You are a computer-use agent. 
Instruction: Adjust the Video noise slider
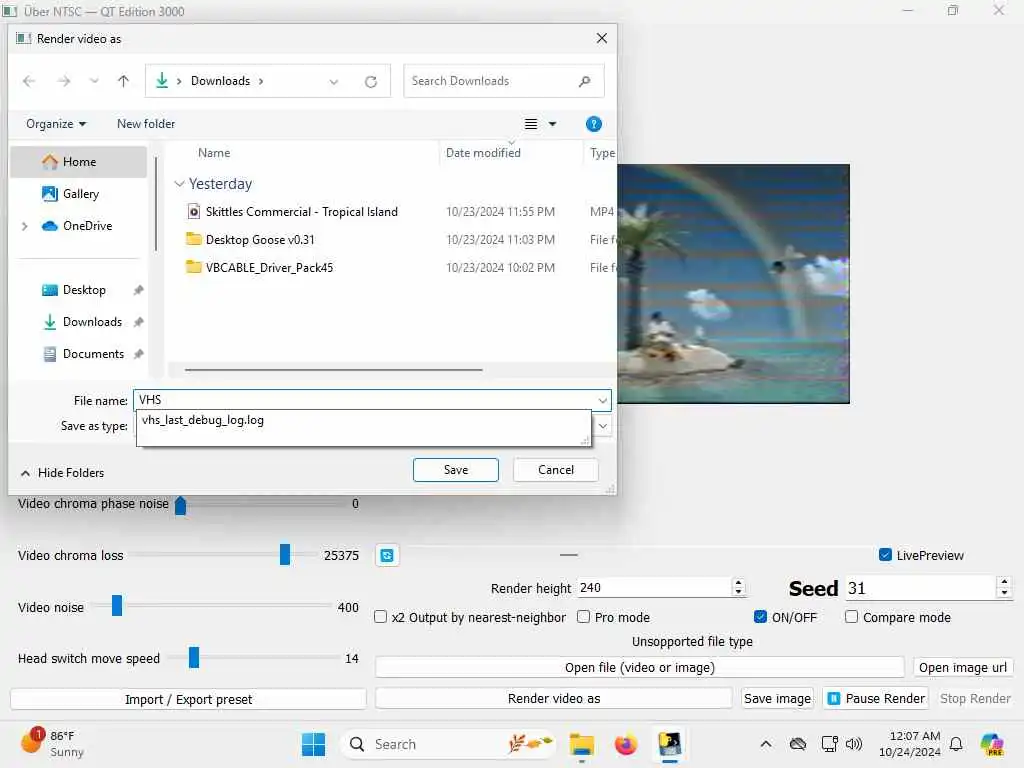117,607
